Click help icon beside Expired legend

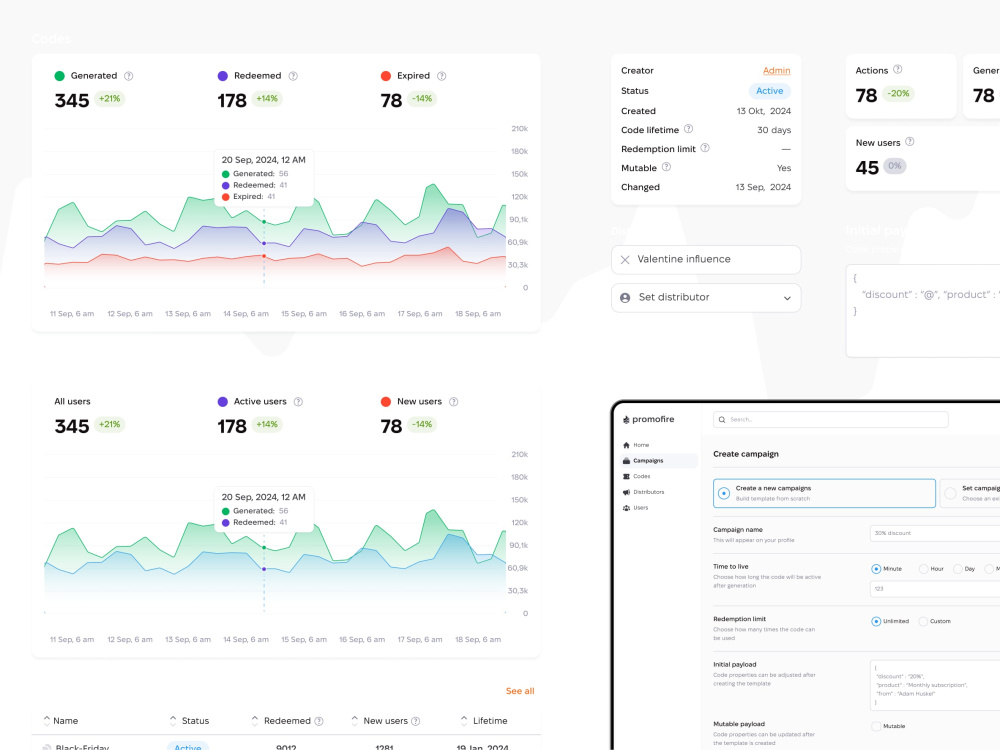tap(441, 76)
